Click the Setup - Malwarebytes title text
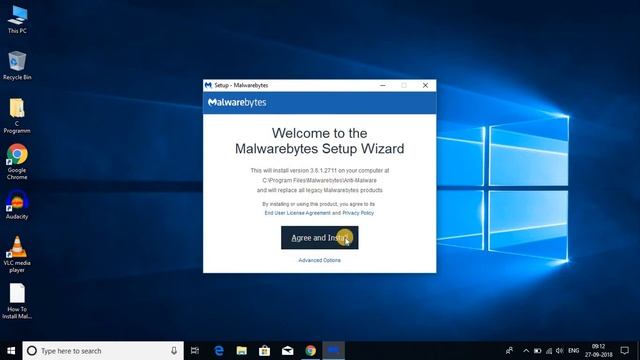 coord(241,85)
